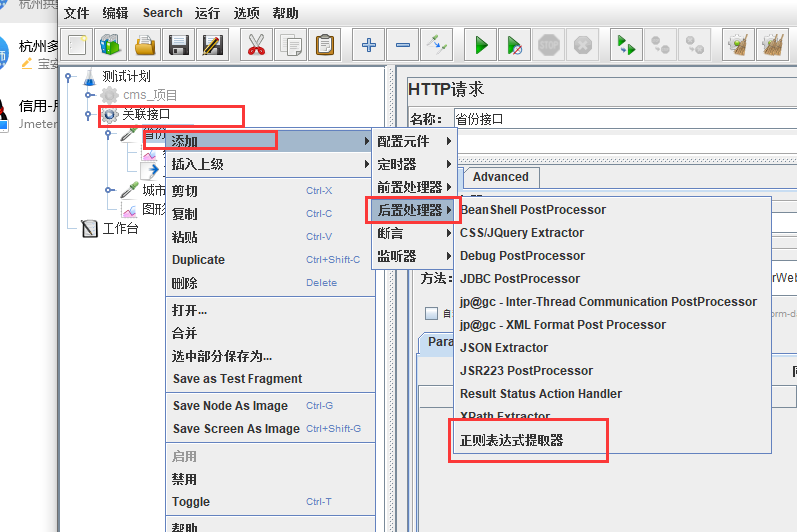The height and width of the screenshot is (532, 797).
Task: Expand the cms_项目 tree handle
Action: 88,95
